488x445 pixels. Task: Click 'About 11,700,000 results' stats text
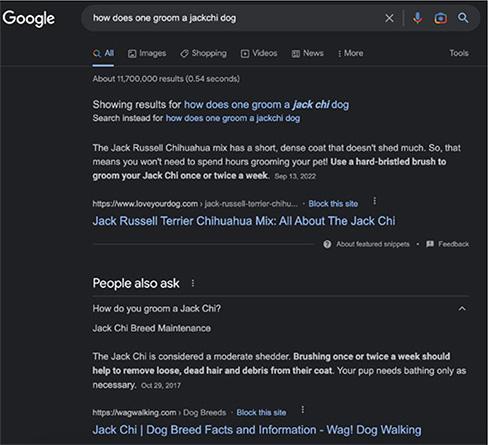(x=166, y=79)
